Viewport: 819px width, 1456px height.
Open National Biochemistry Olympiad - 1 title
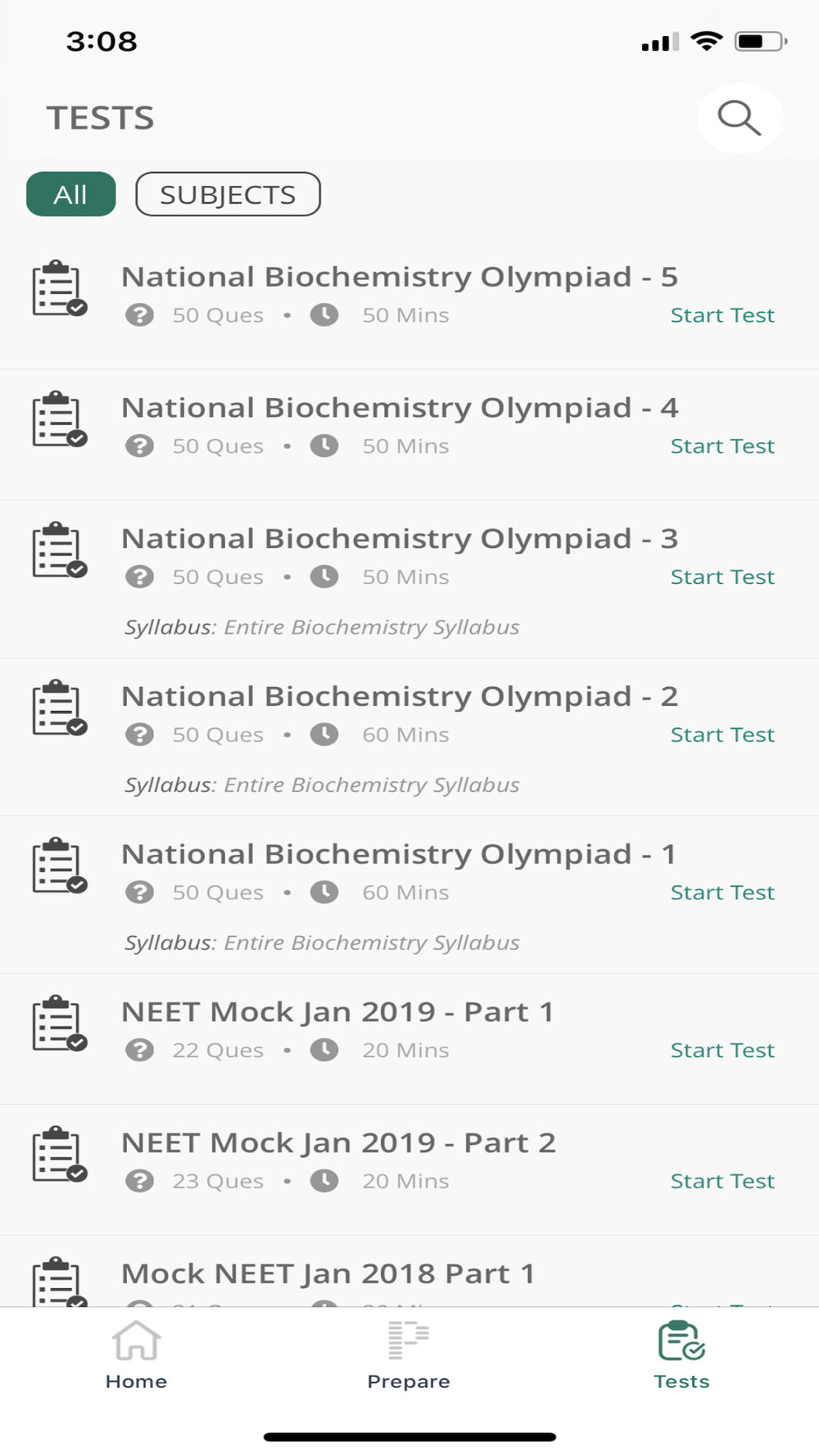pyautogui.click(x=399, y=854)
